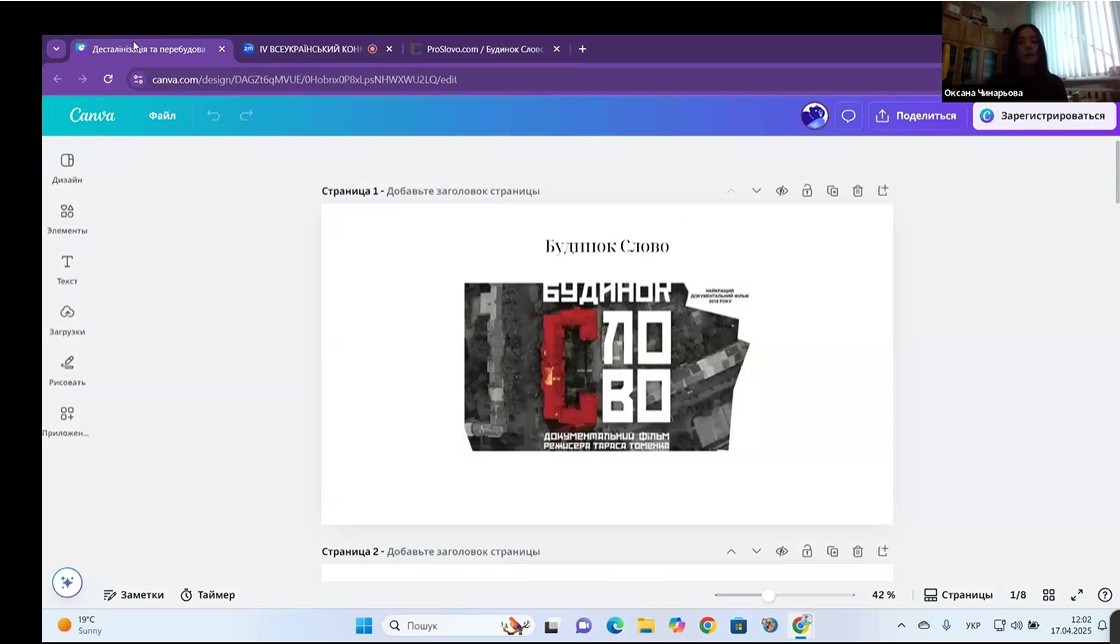Start the Таймер timer

coord(208,595)
